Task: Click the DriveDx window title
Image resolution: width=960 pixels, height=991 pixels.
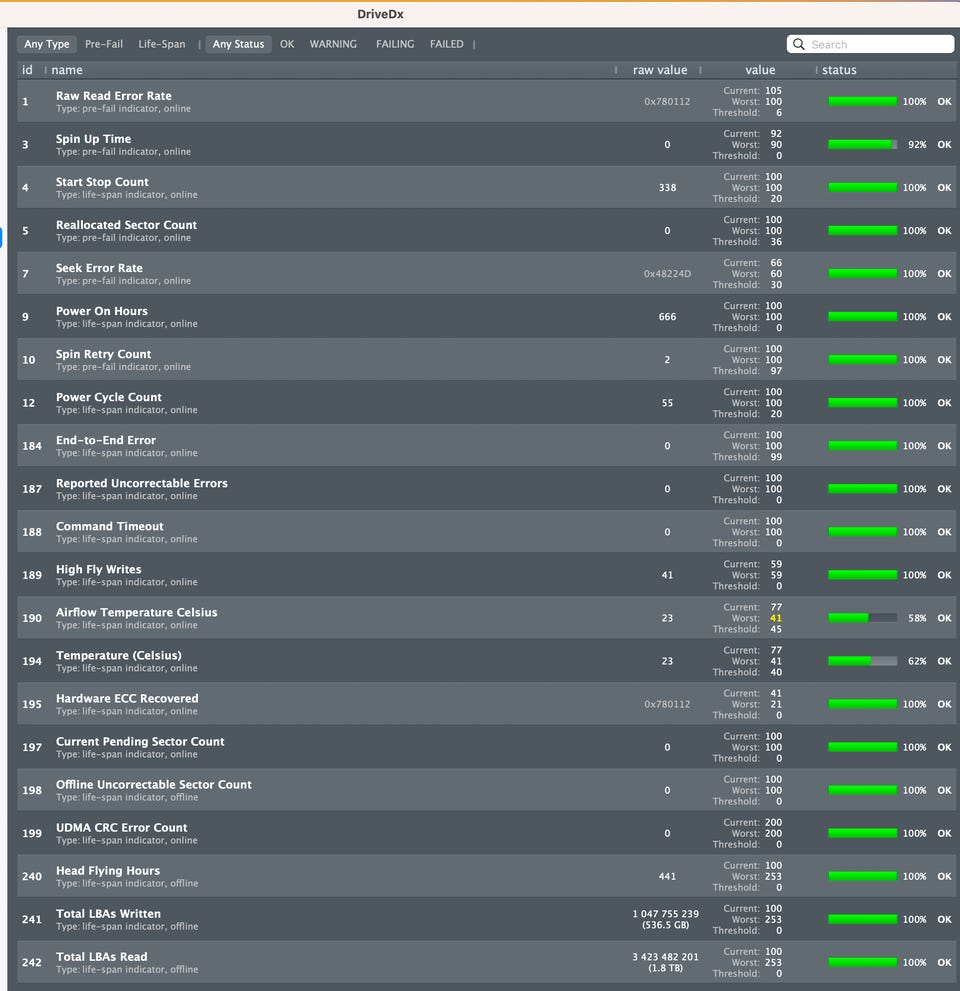Action: pyautogui.click(x=380, y=14)
